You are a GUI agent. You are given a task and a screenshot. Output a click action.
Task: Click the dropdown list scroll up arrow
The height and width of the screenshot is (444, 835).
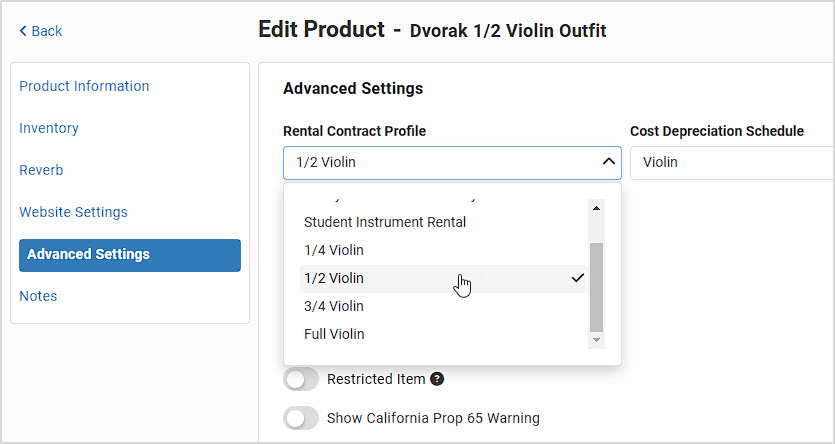[x=596, y=208]
